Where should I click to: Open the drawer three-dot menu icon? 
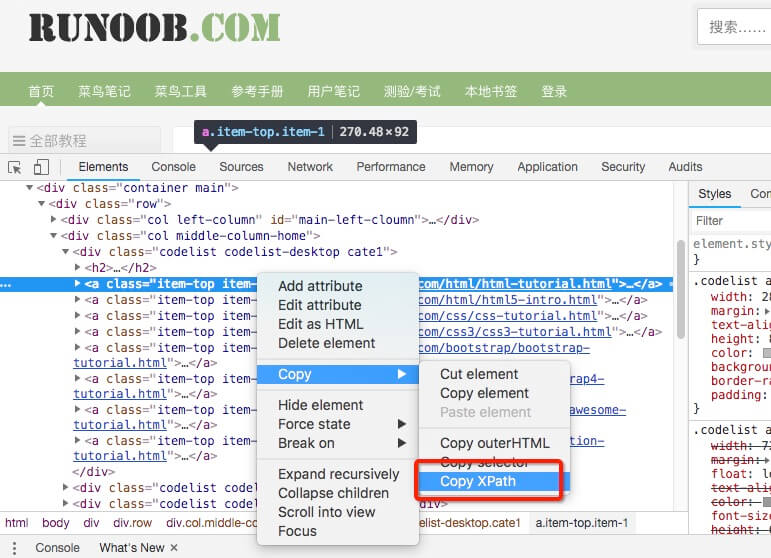click(x=14, y=548)
